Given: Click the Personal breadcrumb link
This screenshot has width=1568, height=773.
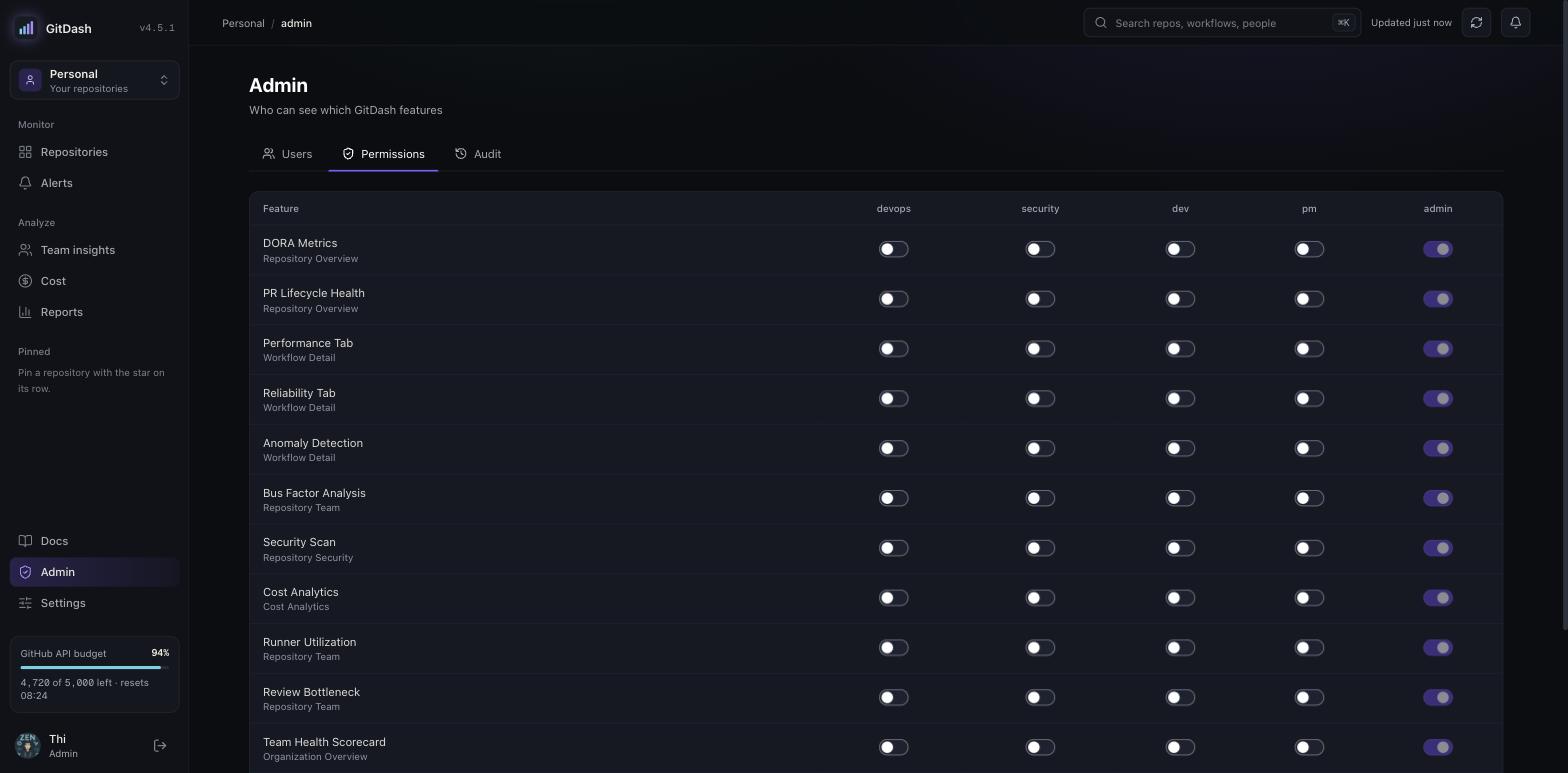Looking at the screenshot, I should (243, 23).
